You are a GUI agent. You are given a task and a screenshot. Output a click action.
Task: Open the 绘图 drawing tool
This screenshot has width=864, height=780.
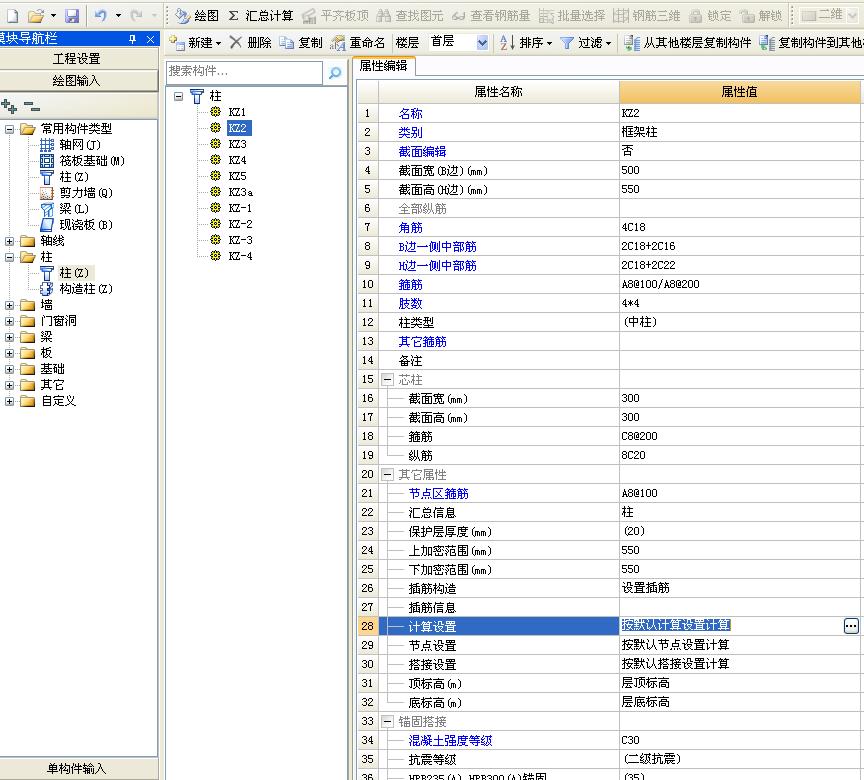(197, 15)
